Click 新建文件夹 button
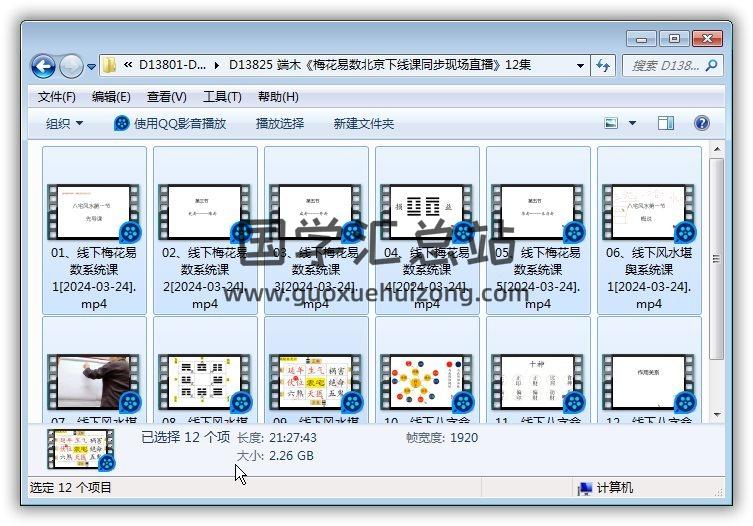Image resolution: width=753 pixels, height=526 pixels. pyautogui.click(x=364, y=124)
